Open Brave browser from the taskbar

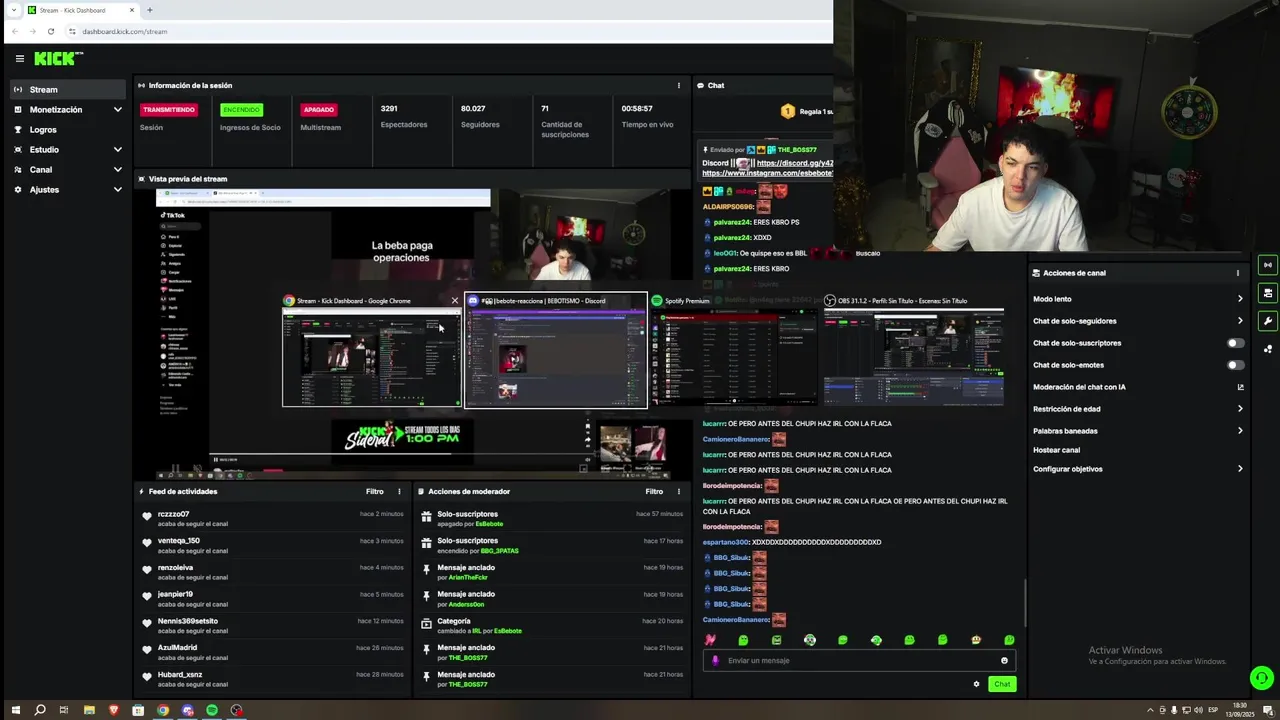pyautogui.click(x=113, y=710)
